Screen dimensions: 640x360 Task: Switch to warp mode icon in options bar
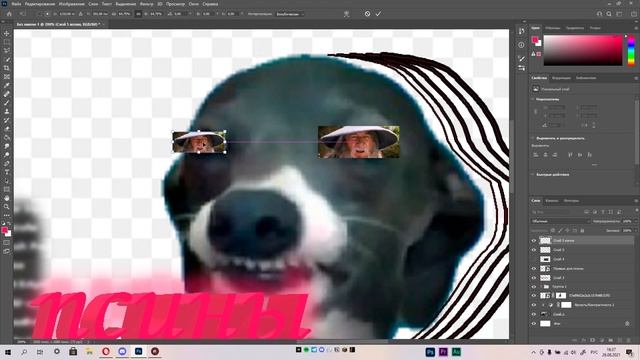pyautogui.click(x=347, y=14)
